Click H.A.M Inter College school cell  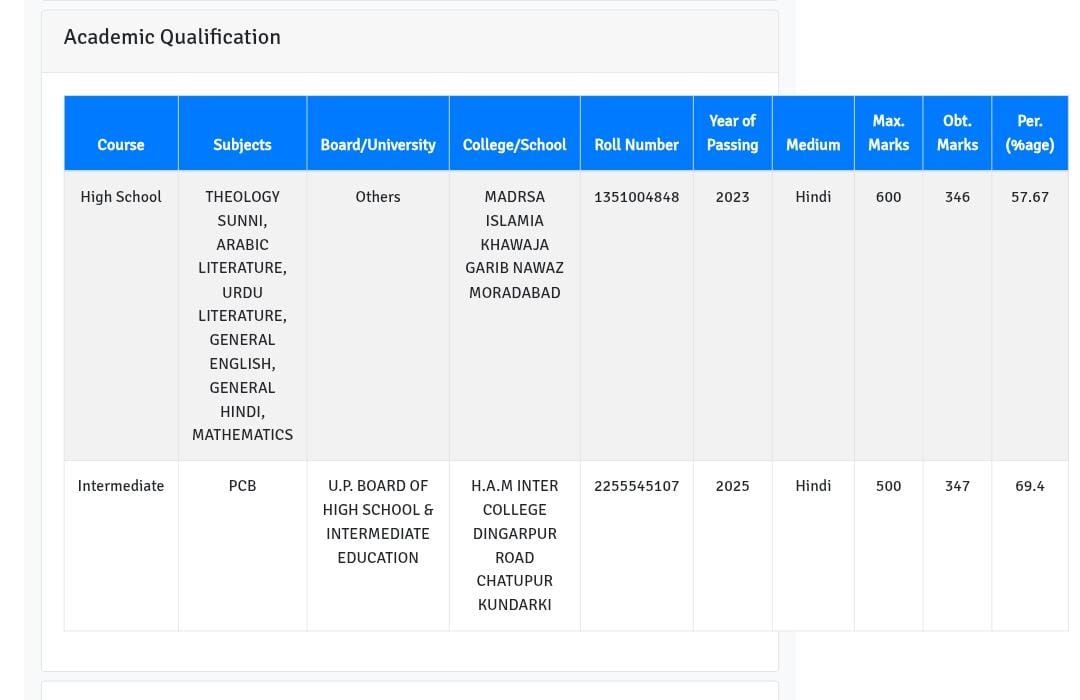tap(515, 545)
